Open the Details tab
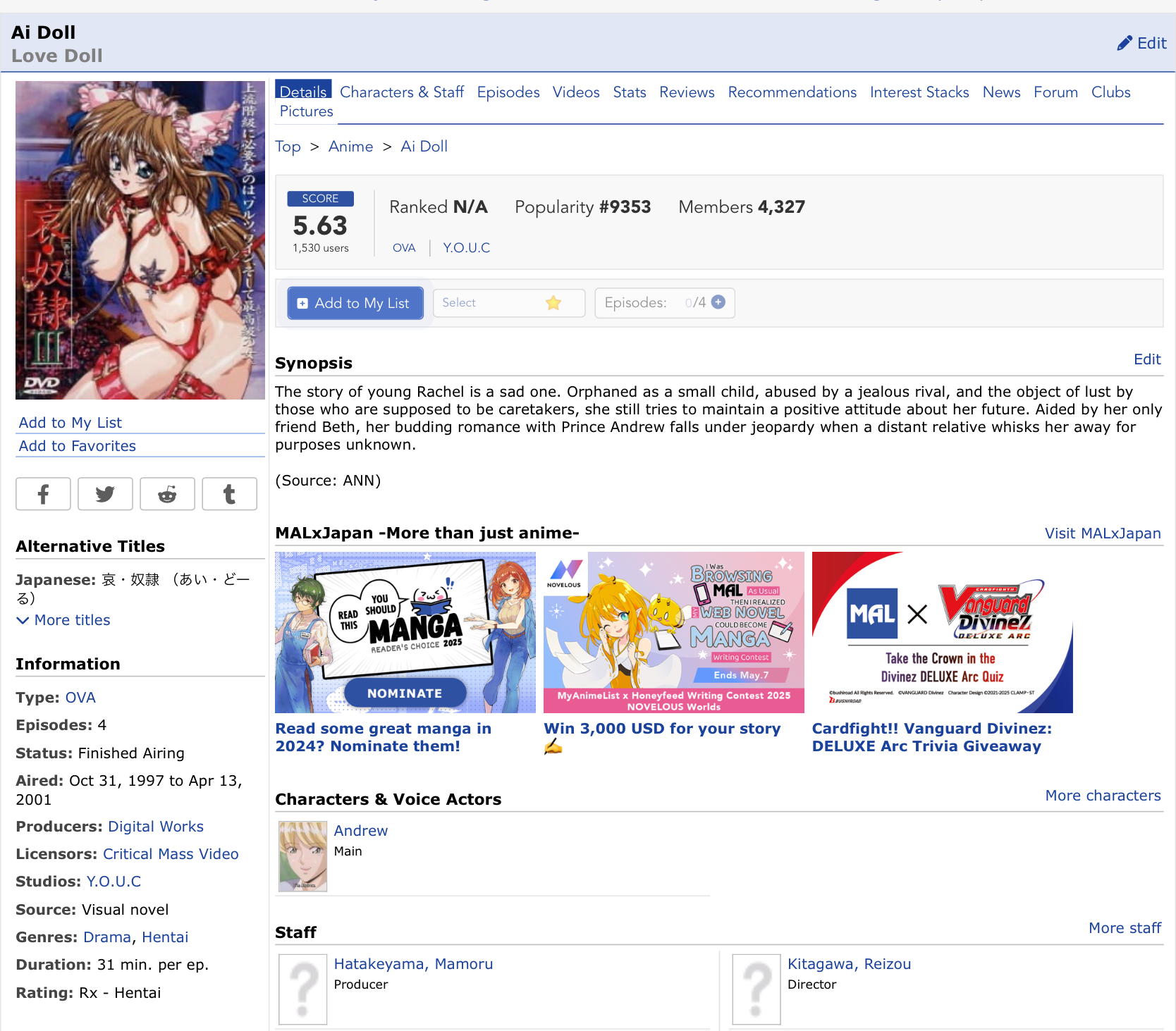This screenshot has width=1176, height=1031. (x=303, y=90)
